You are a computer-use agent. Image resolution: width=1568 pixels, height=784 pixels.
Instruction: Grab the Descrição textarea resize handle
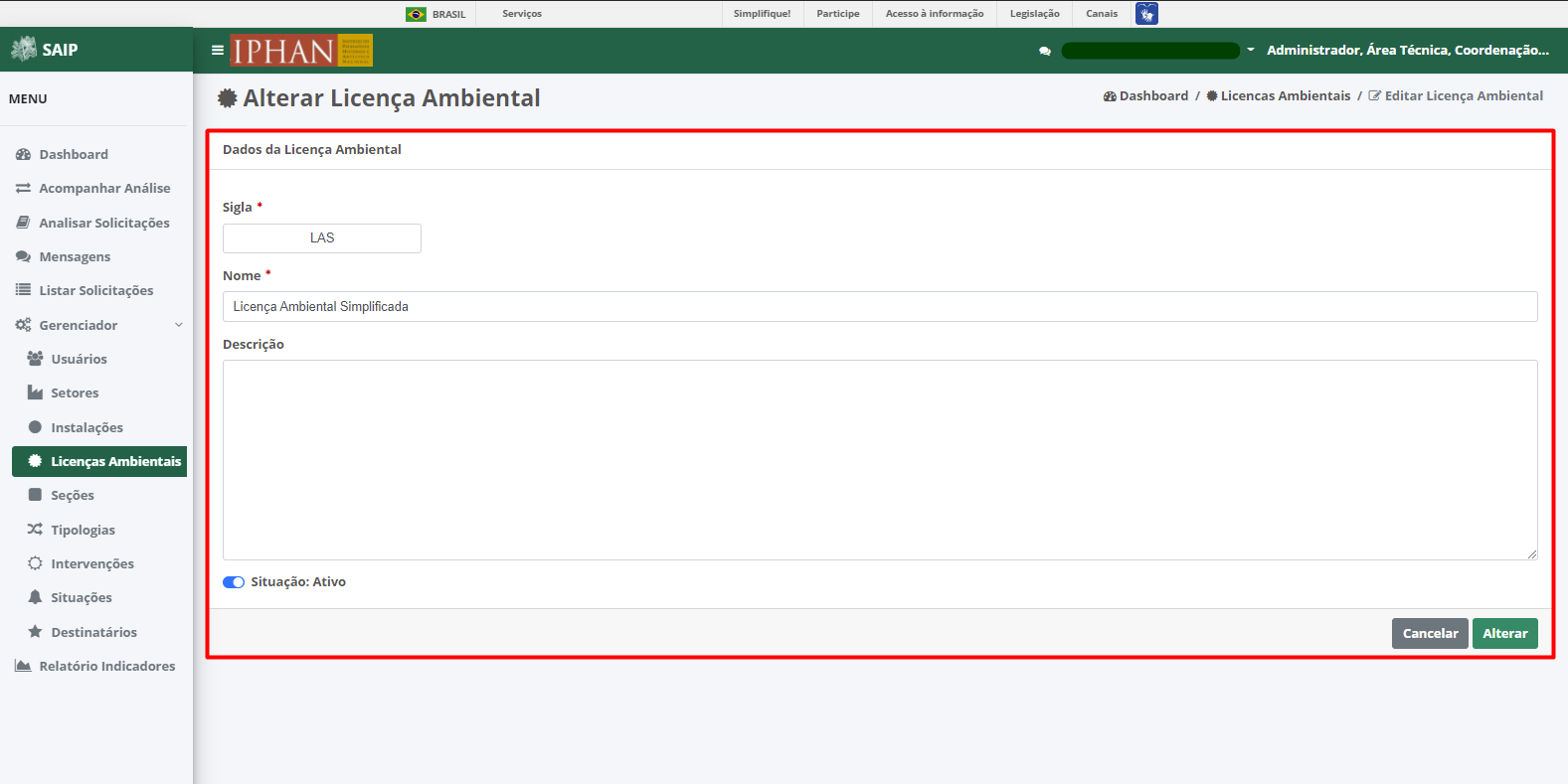click(x=1532, y=554)
